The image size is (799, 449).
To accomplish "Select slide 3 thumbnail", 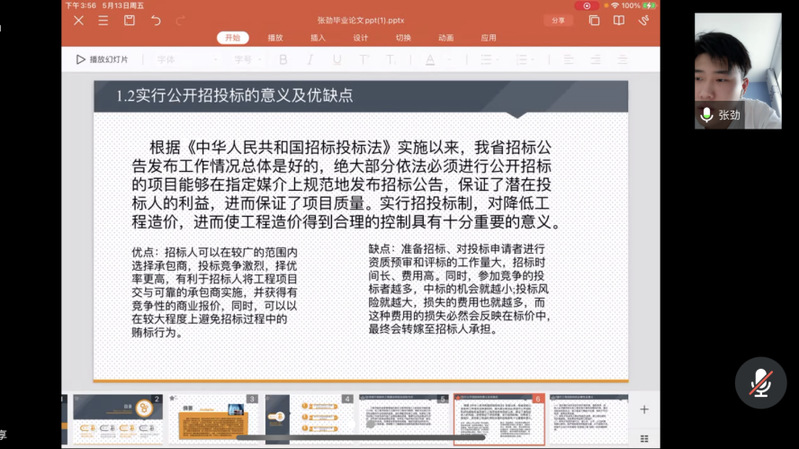I will pyautogui.click(x=213, y=418).
